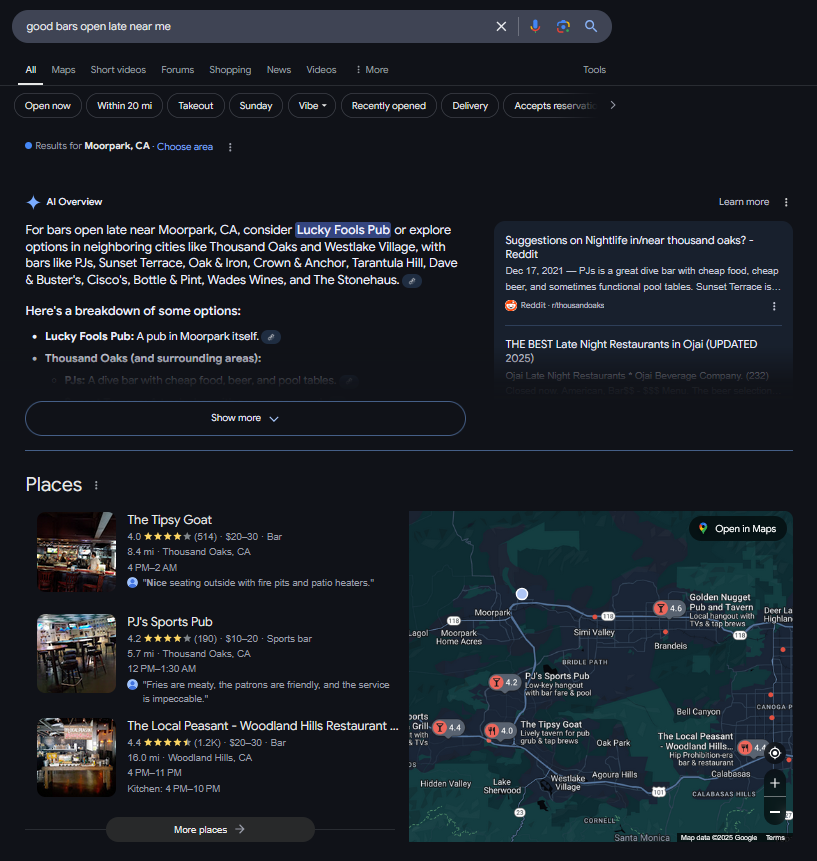This screenshot has height=861, width=817.
Task: Open AI Overview three-dot options menu
Action: coord(786,202)
